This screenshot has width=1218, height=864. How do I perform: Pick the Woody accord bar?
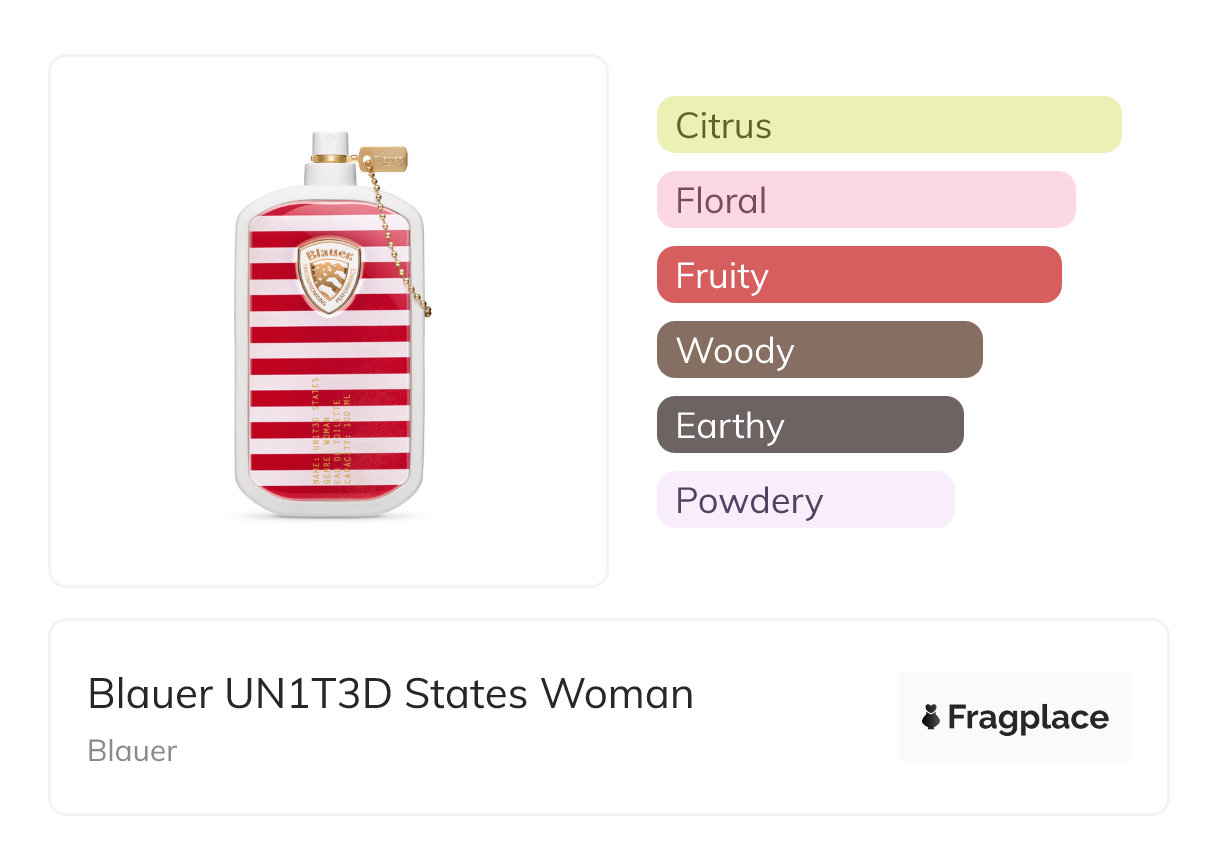click(819, 350)
